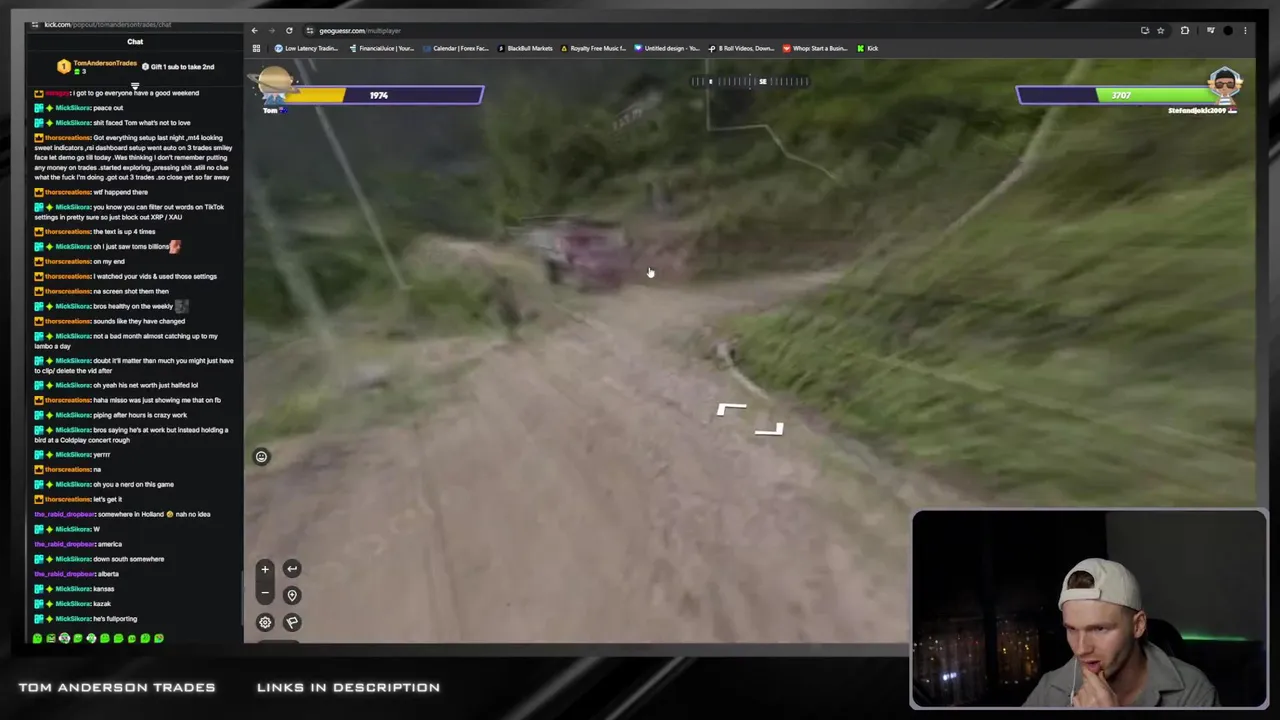
Task: Click Tom's player avatar
Action: point(274,86)
